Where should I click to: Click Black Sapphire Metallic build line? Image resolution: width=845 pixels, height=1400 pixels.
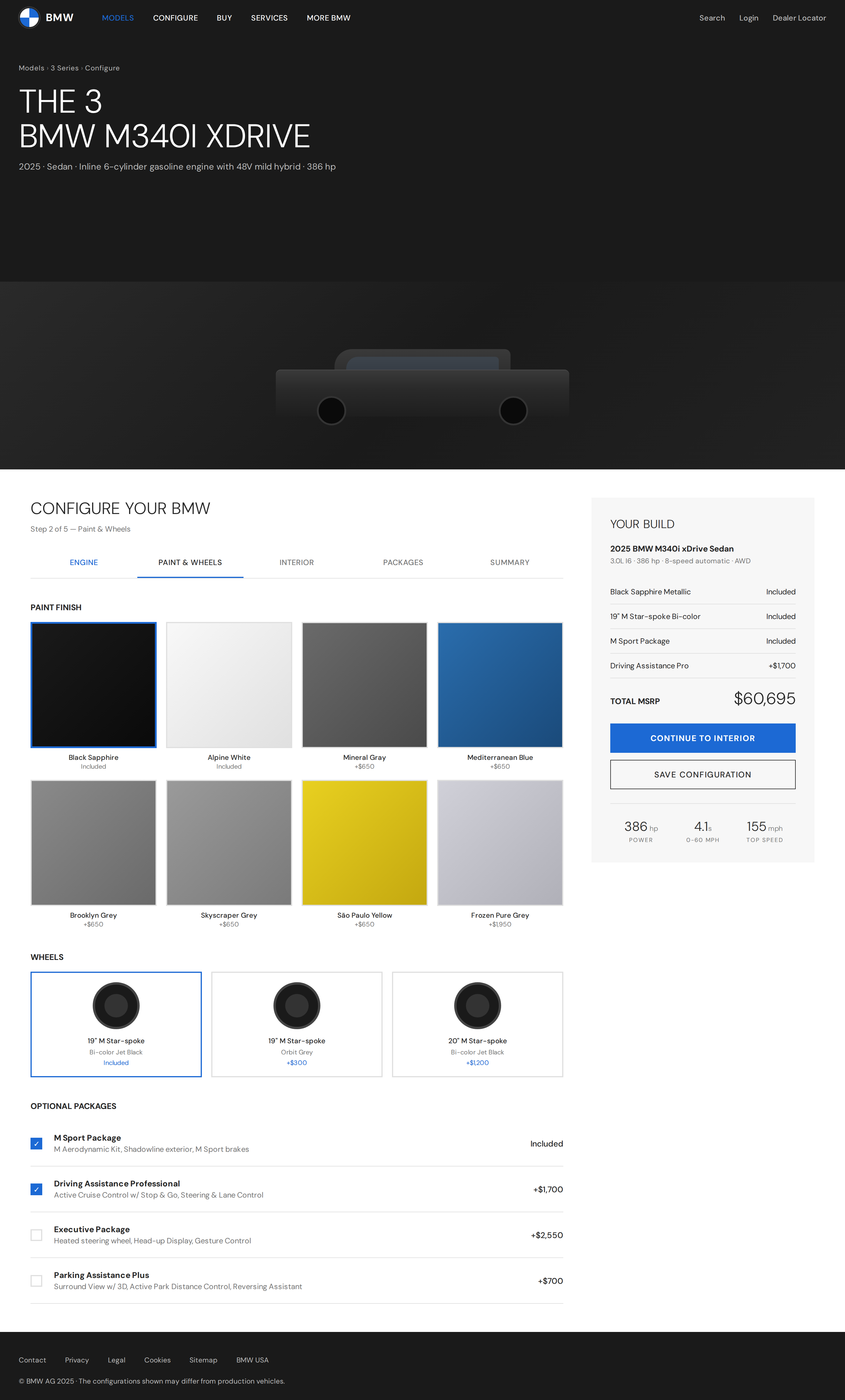click(x=702, y=592)
